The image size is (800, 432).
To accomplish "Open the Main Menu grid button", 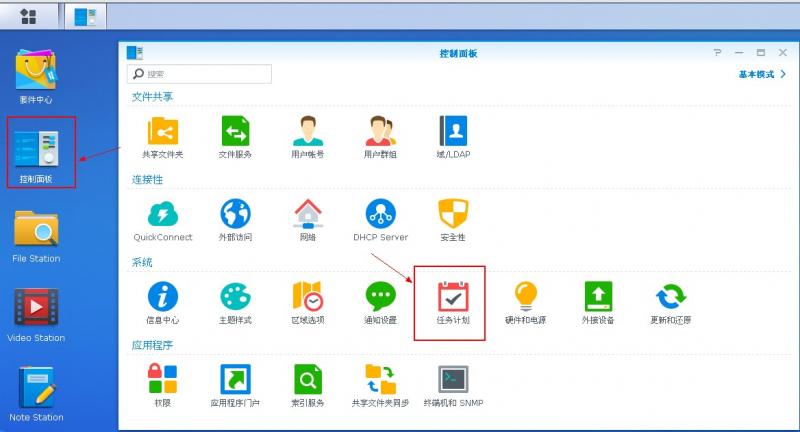I will tap(29, 16).
